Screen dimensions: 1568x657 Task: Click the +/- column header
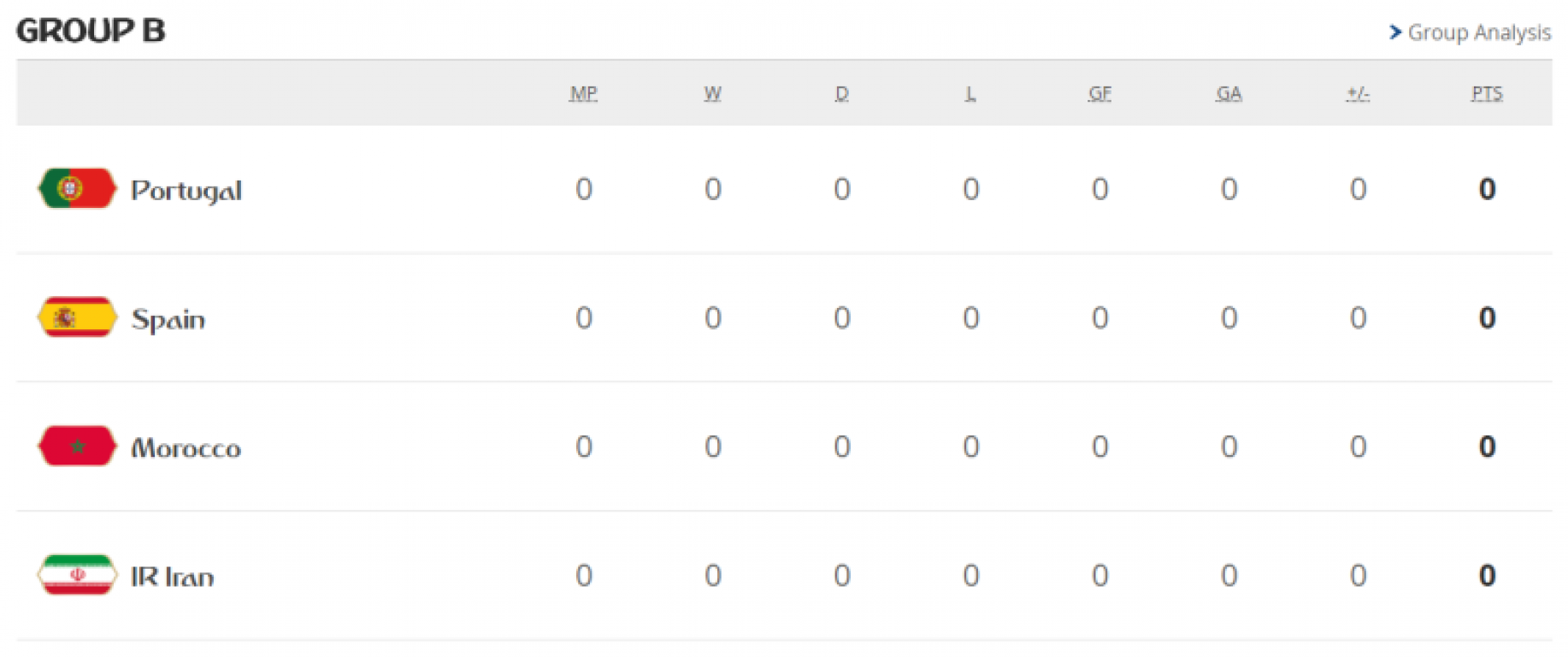pos(1358,93)
